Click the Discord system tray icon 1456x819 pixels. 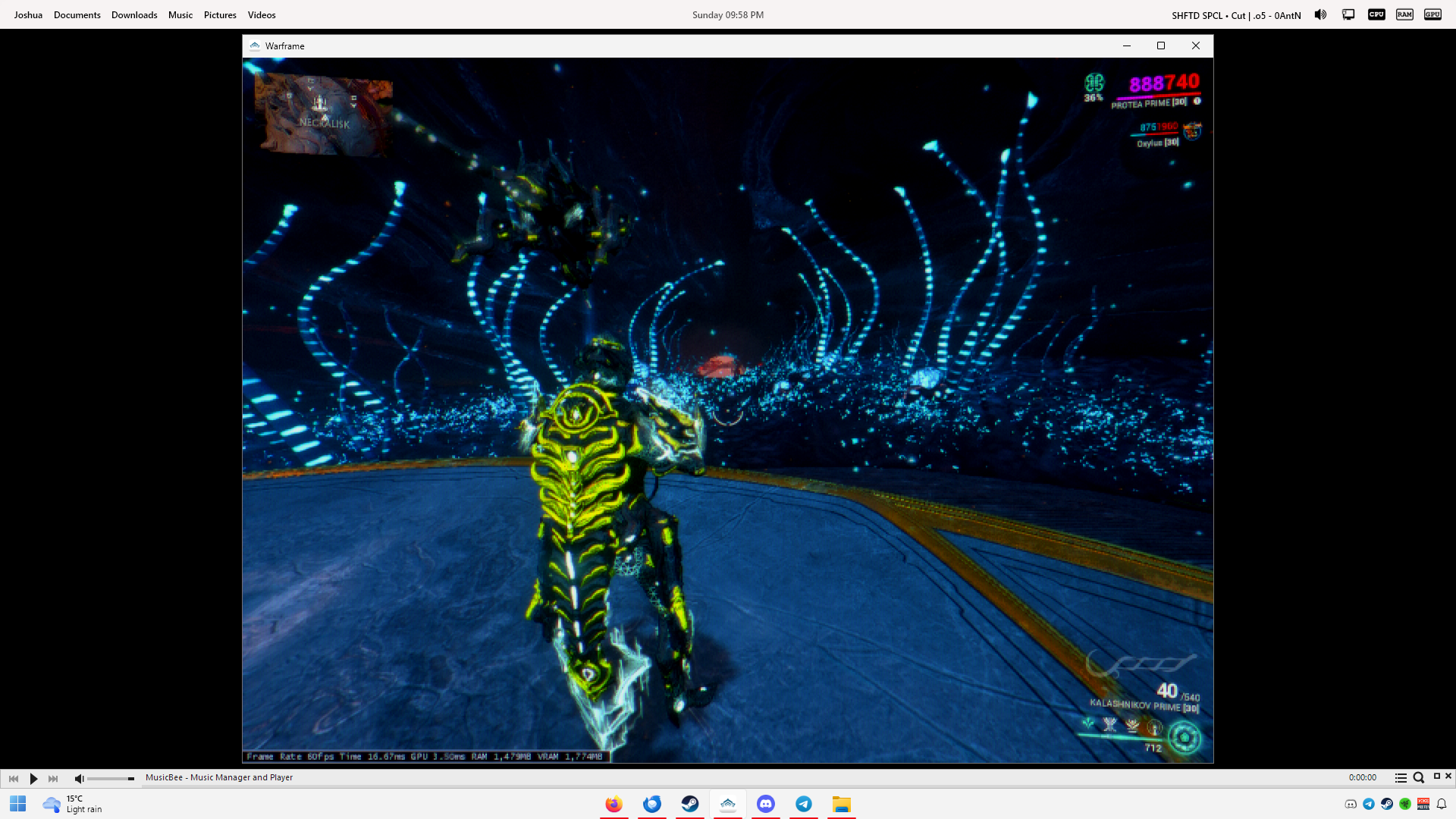click(x=1351, y=804)
